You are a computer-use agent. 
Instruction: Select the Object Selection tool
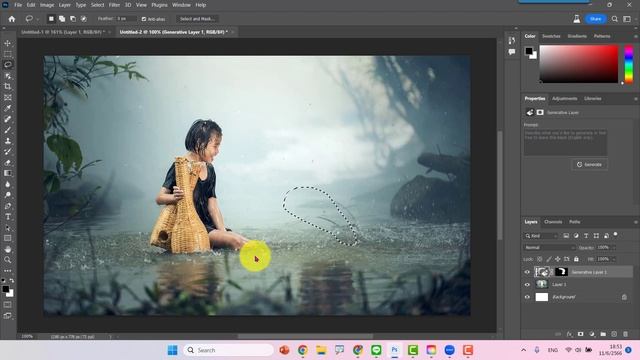pyautogui.click(x=7, y=76)
